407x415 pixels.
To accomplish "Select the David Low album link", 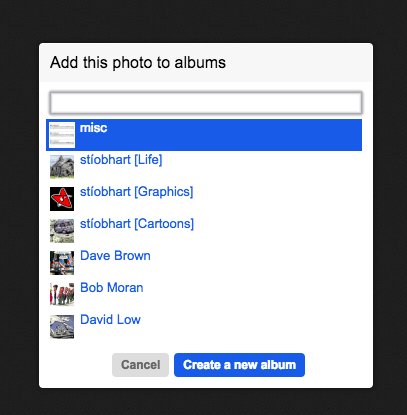I will point(110,320).
